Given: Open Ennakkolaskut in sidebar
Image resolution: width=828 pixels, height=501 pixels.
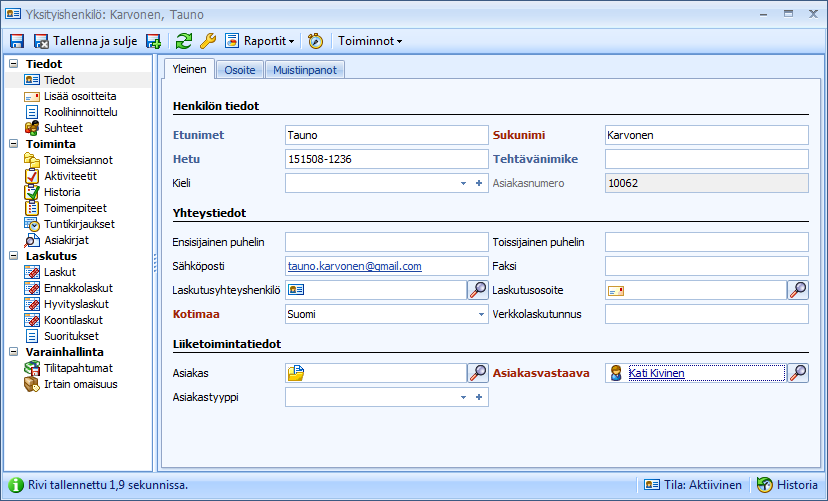Looking at the screenshot, I should 69,288.
